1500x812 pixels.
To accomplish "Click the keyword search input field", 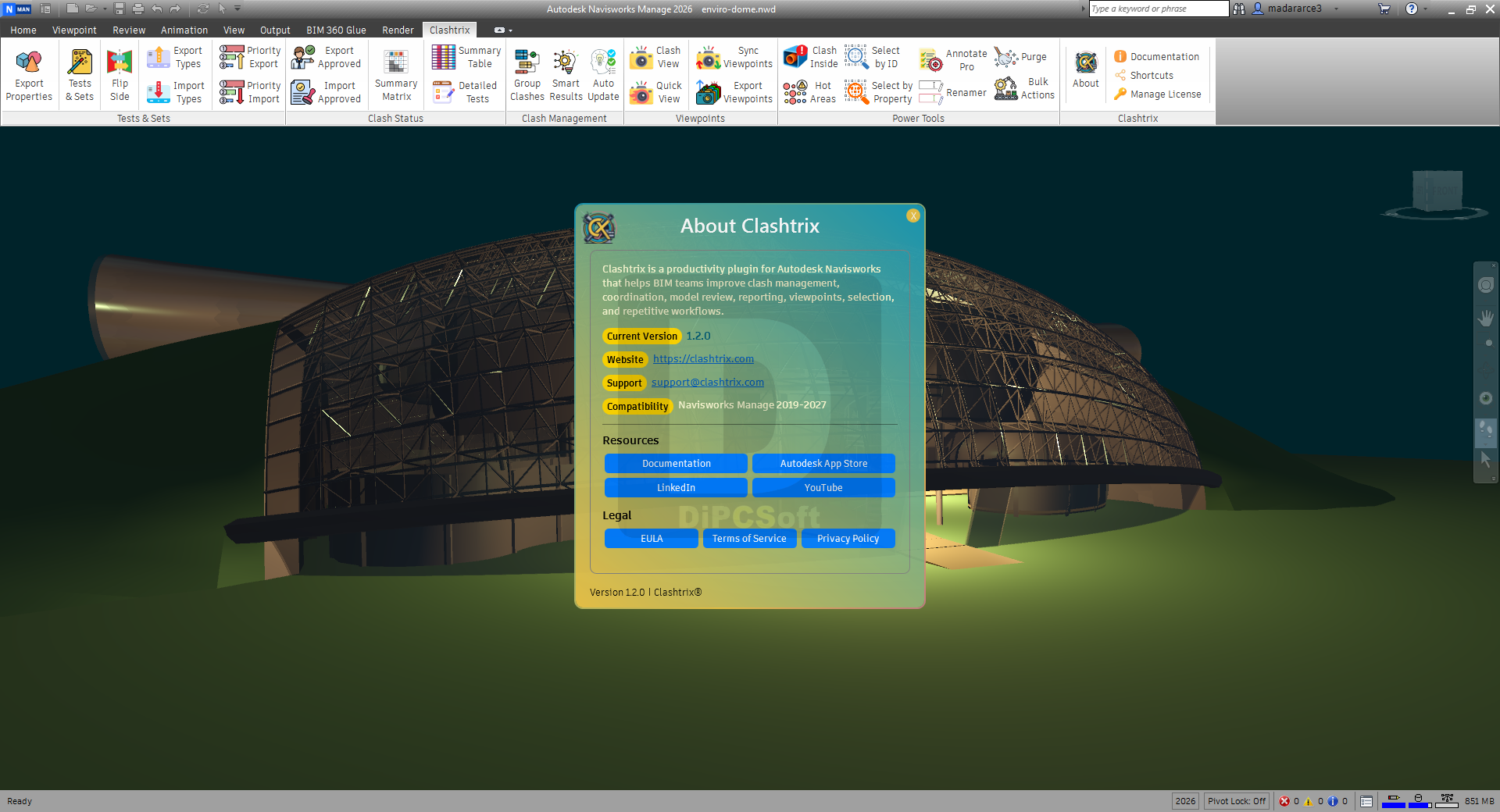I will 1159,9.
